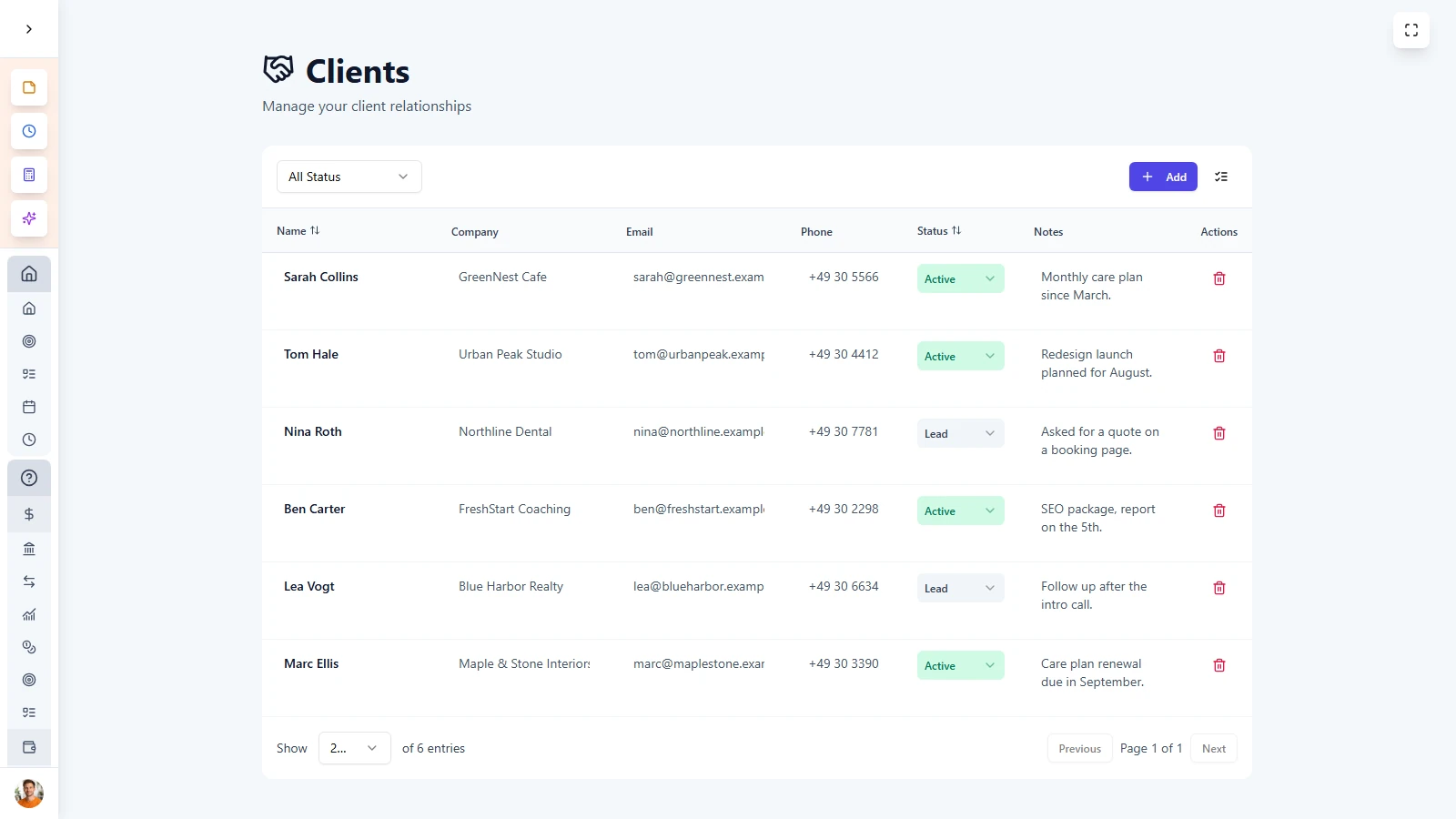Viewport: 1456px width, 819px height.
Task: Open the wallet icon in the sidebar
Action: pos(29,747)
